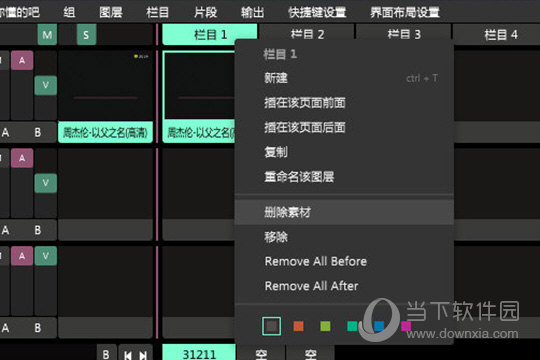The width and height of the screenshot is (540, 360).
Task: Open 快捷键设置 menu
Action: [317, 12]
